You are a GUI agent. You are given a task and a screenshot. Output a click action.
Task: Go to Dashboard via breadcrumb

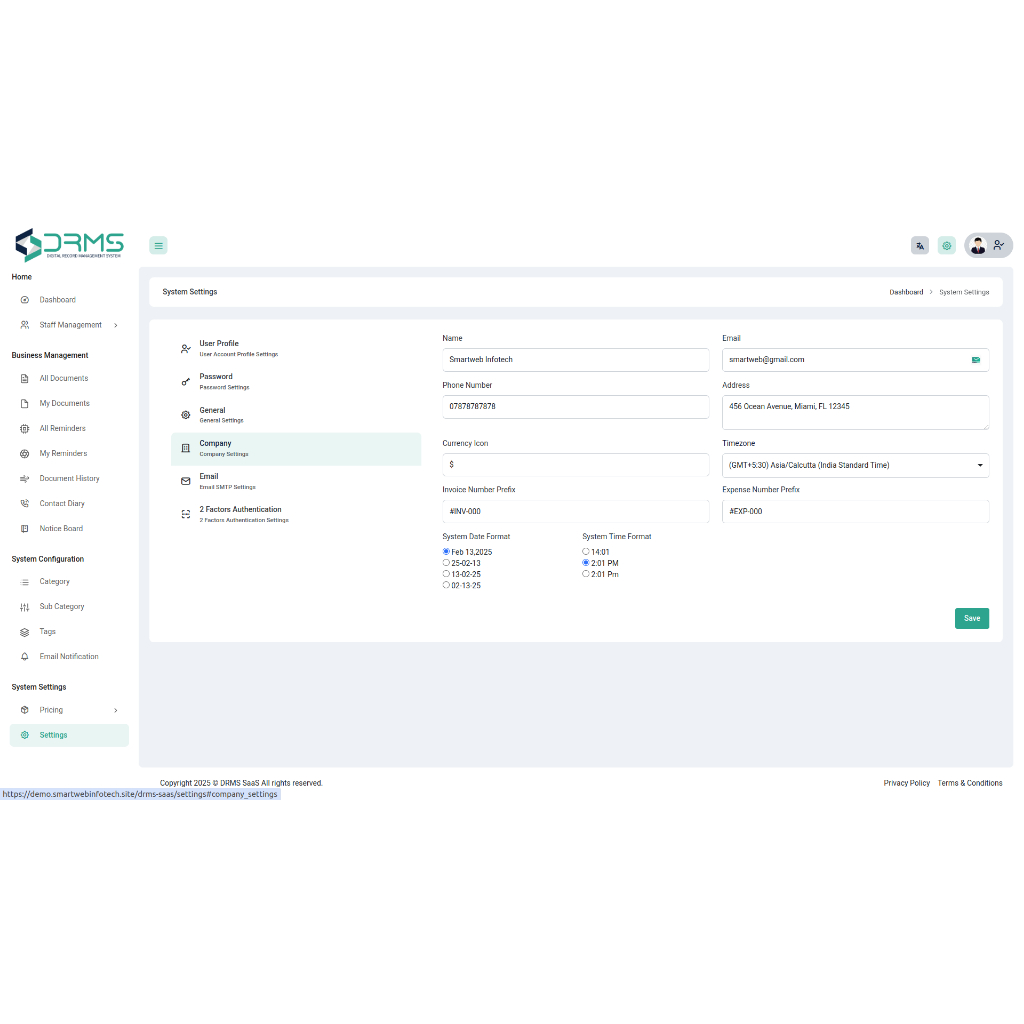[x=906, y=292]
